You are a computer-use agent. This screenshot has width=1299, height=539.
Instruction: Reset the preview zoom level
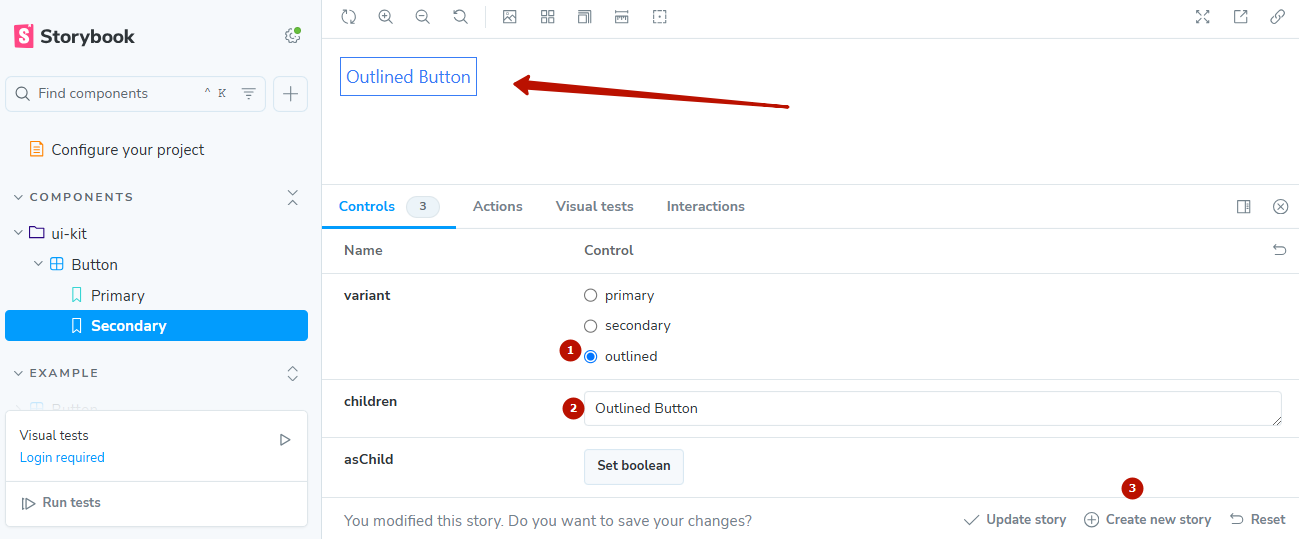pyautogui.click(x=459, y=16)
